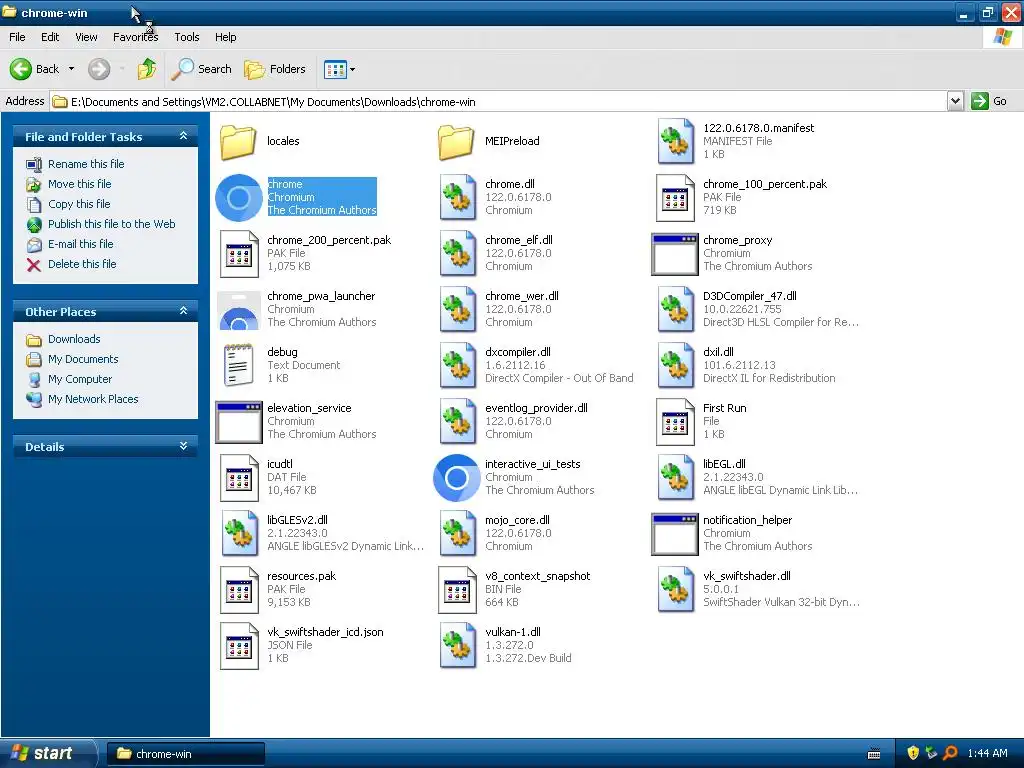Open the Views dropdown button

tap(340, 69)
